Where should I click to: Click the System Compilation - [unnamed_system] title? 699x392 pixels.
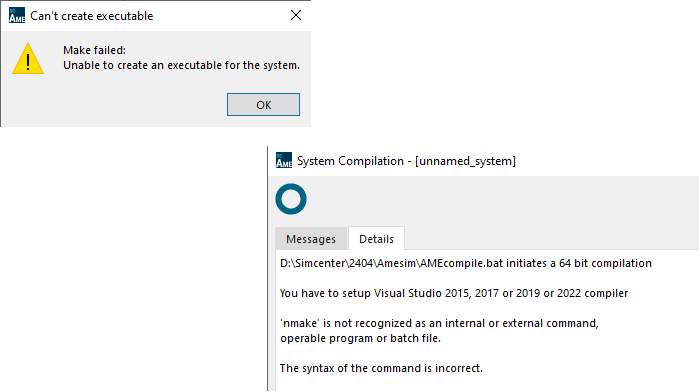pyautogui.click(x=406, y=161)
